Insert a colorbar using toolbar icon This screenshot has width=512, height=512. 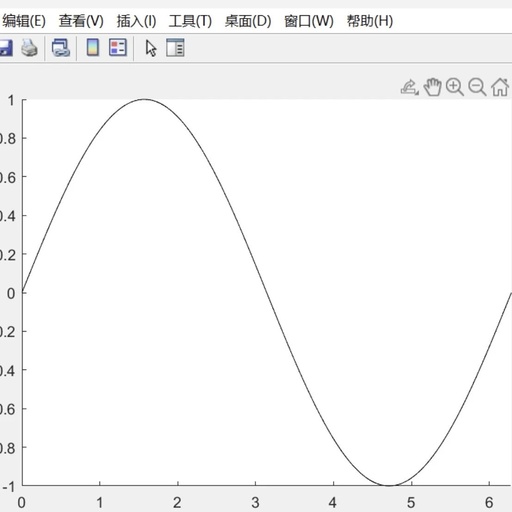[93, 47]
